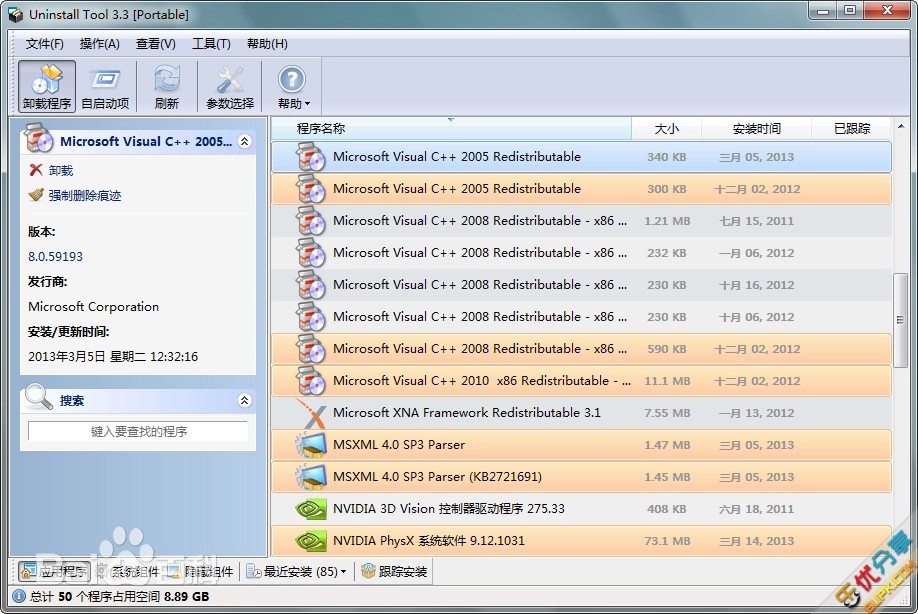
Task: Click icon of Visual C++ 2008 1.21 MB entry
Action: [x=310, y=221]
